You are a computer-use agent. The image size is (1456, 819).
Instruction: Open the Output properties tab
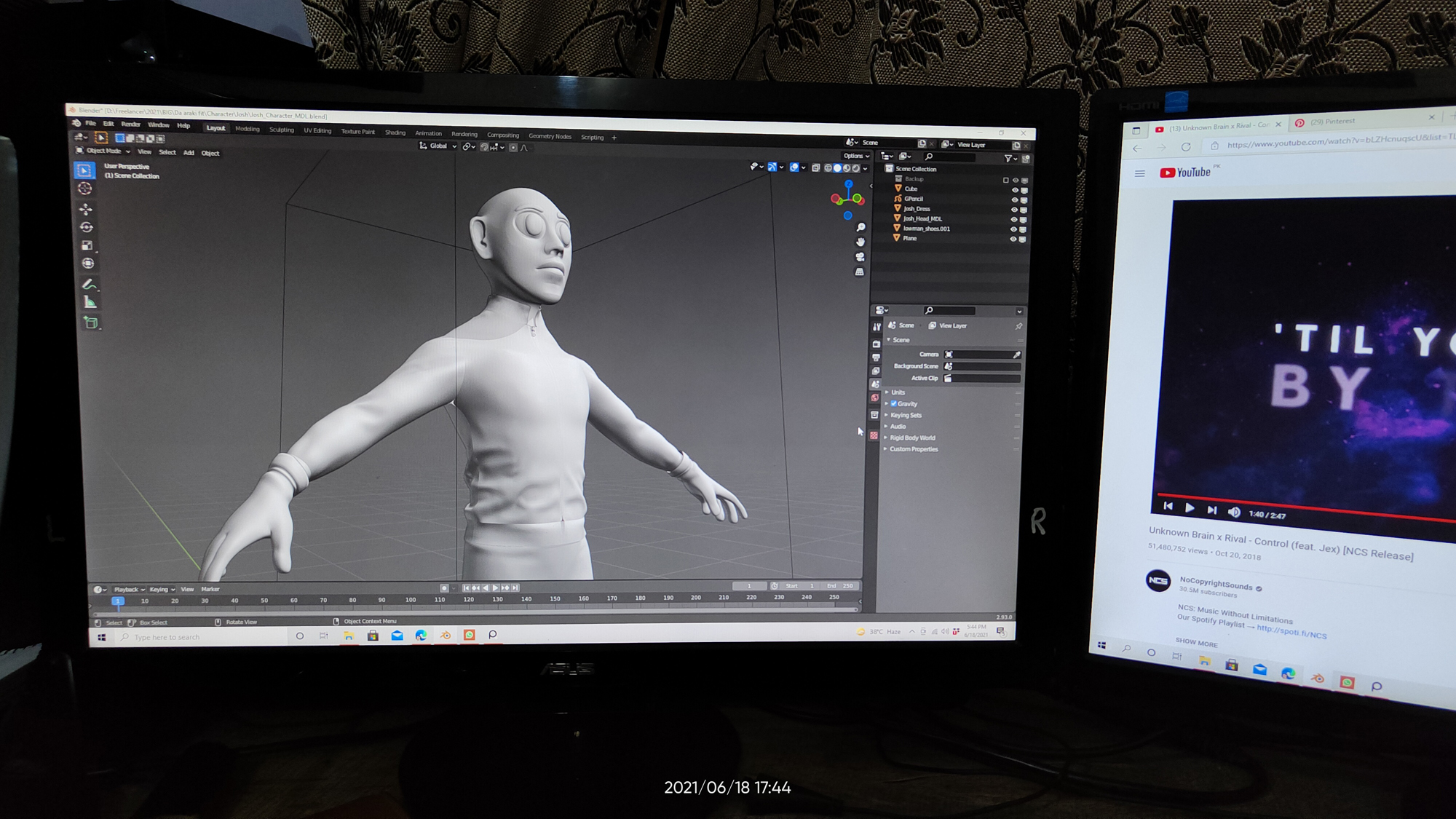click(876, 357)
